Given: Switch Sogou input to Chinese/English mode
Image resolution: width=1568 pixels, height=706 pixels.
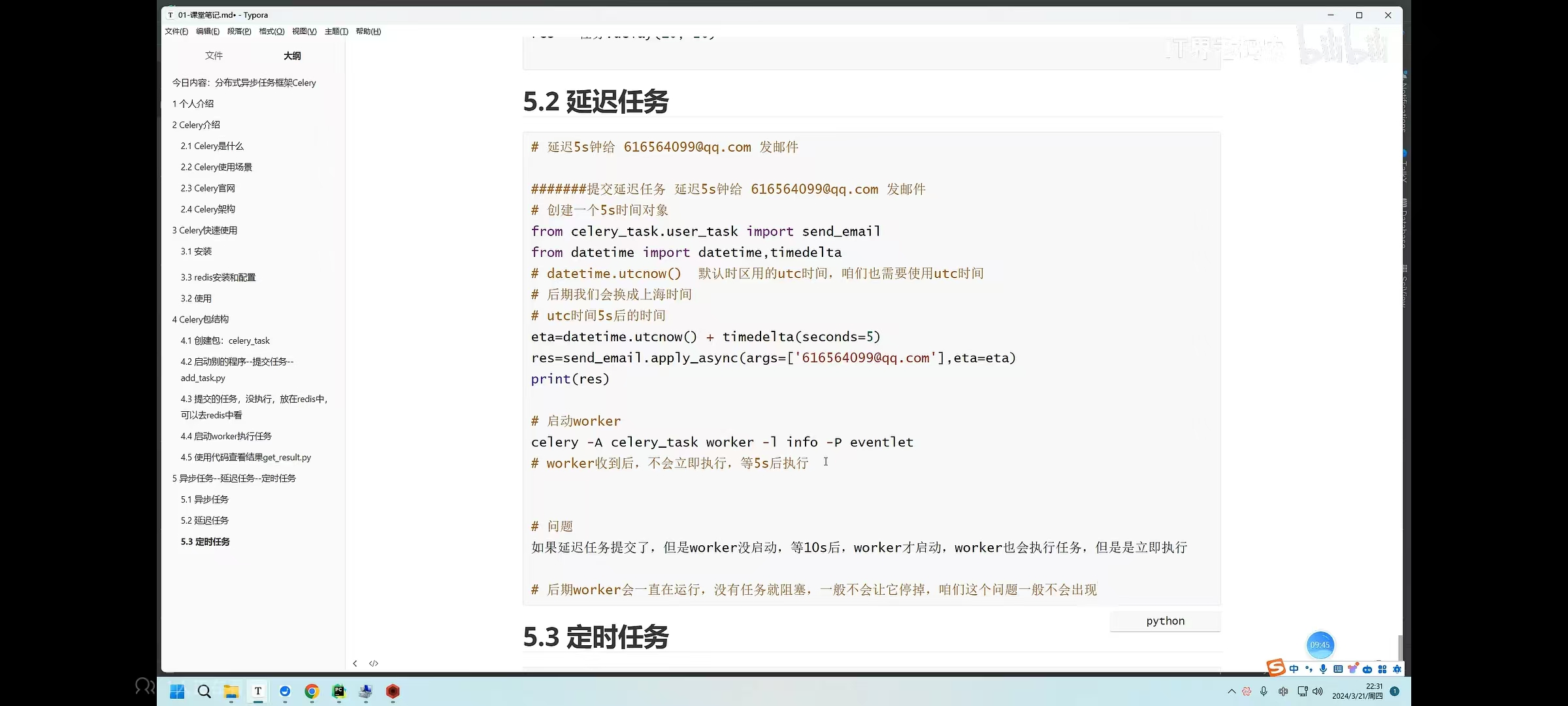Looking at the screenshot, I should pyautogui.click(x=1294, y=669).
